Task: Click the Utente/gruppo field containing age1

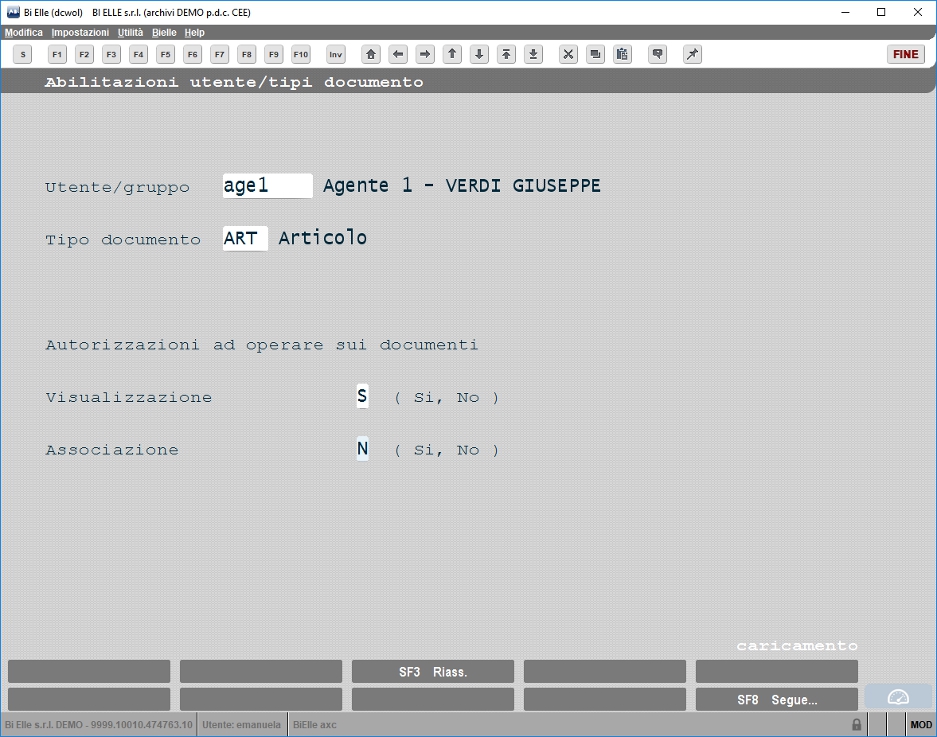Action: [268, 186]
